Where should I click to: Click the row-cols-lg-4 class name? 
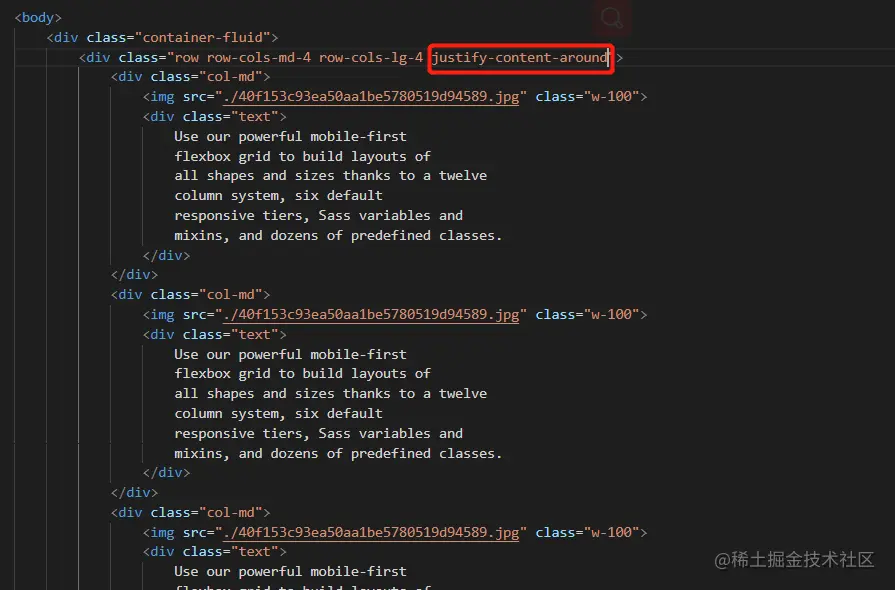click(x=371, y=58)
